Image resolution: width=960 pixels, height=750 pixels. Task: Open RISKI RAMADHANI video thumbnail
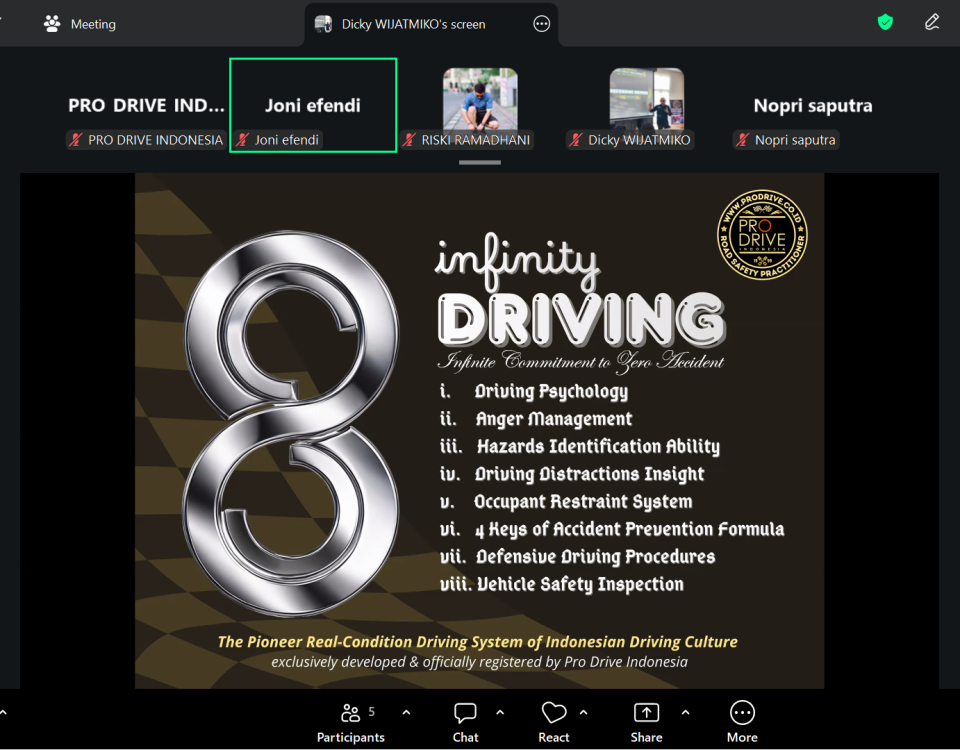pyautogui.click(x=480, y=99)
